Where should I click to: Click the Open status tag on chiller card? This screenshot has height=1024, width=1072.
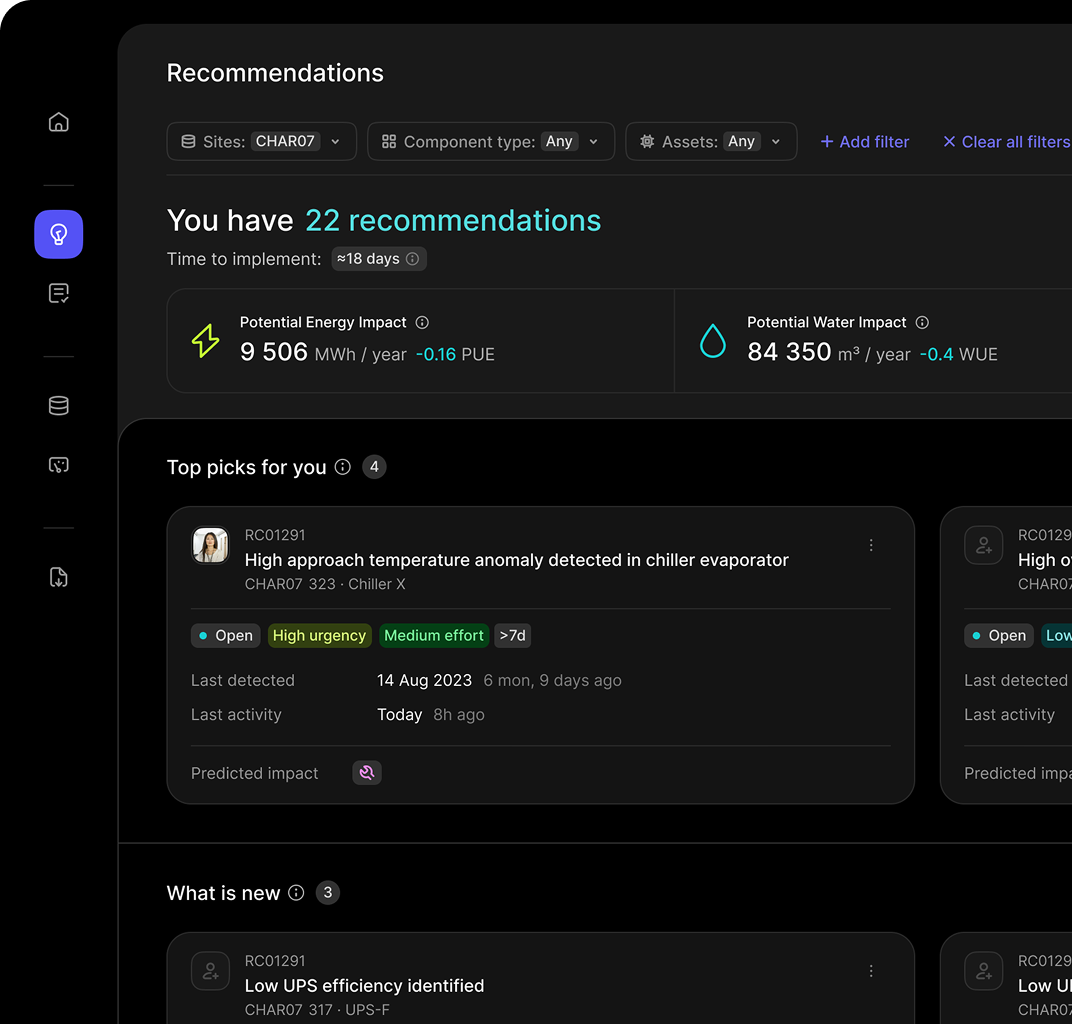pos(226,635)
